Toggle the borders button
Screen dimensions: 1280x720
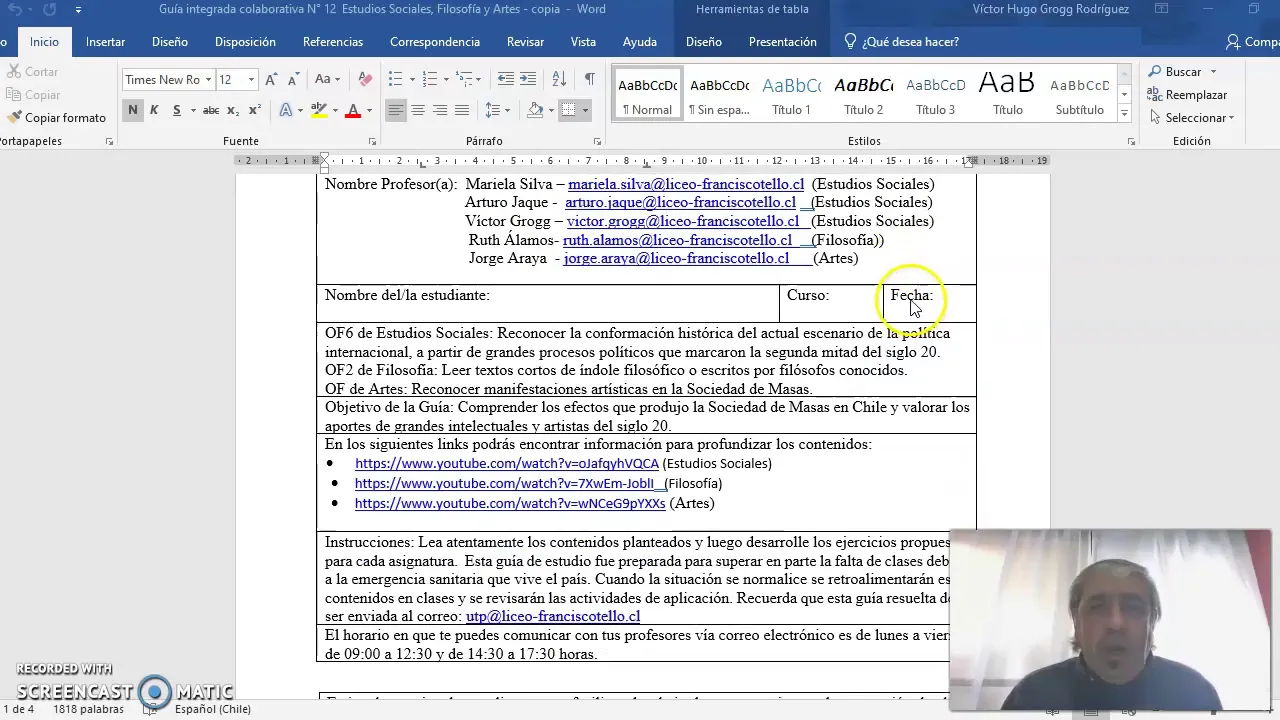click(568, 110)
